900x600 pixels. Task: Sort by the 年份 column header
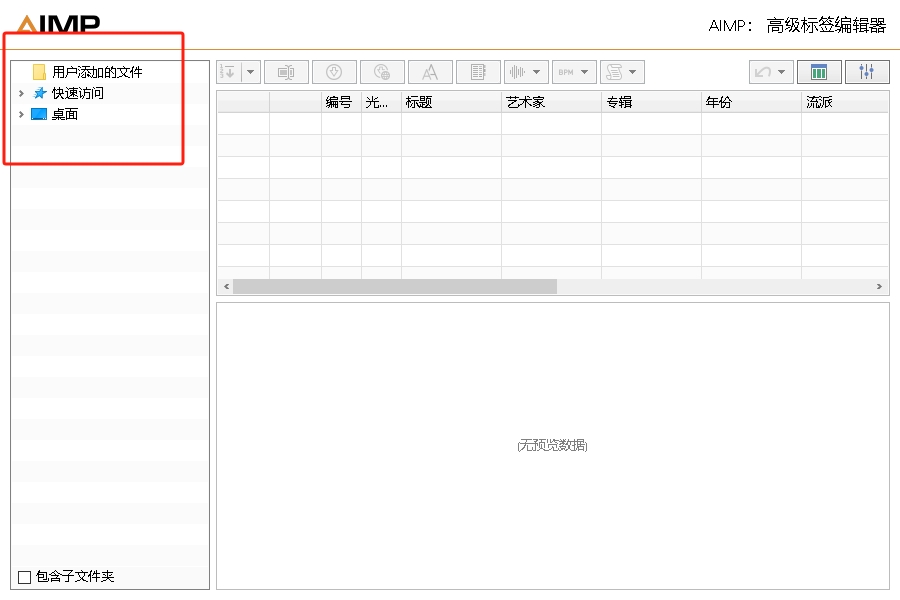pos(751,102)
